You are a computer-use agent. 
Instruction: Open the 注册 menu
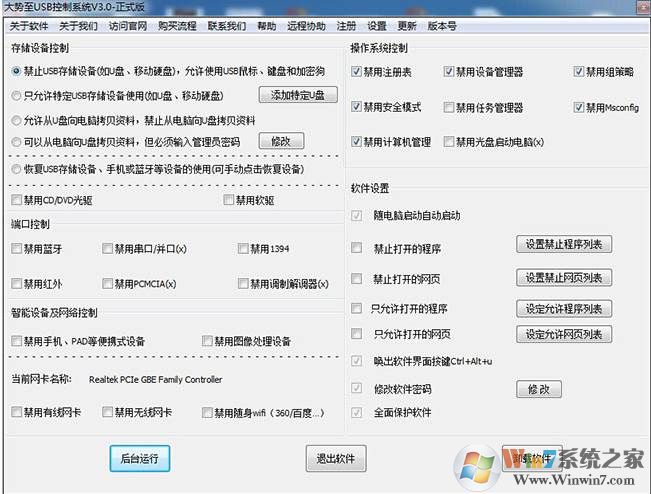(346, 26)
